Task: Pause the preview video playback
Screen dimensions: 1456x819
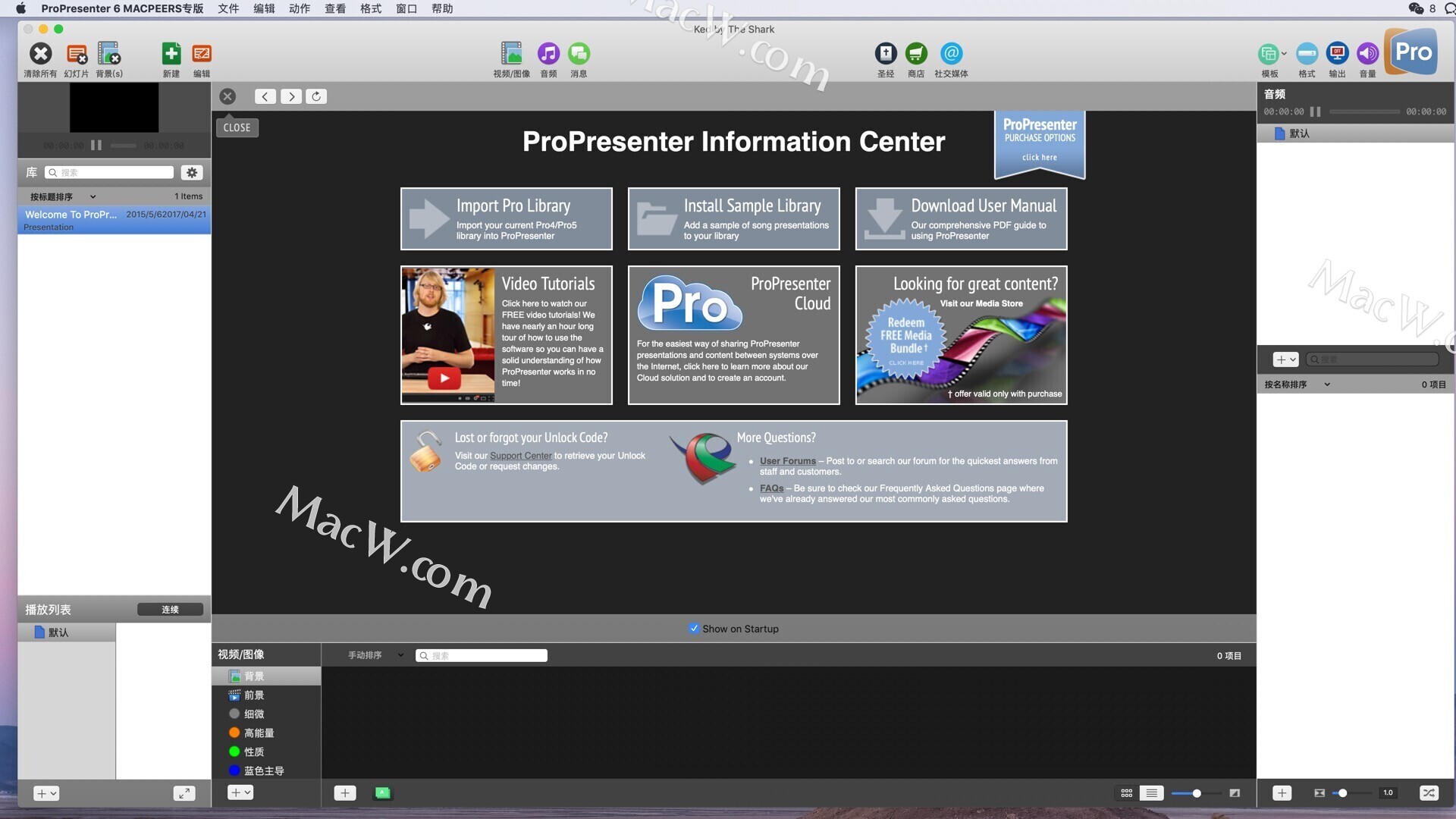Action: coord(96,145)
